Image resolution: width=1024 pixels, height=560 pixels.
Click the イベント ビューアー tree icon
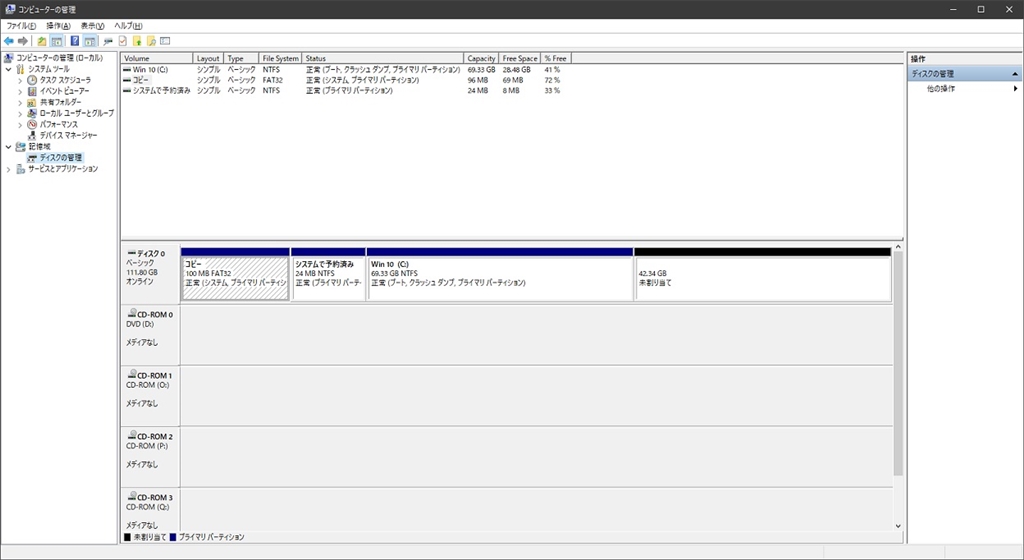tap(32, 91)
